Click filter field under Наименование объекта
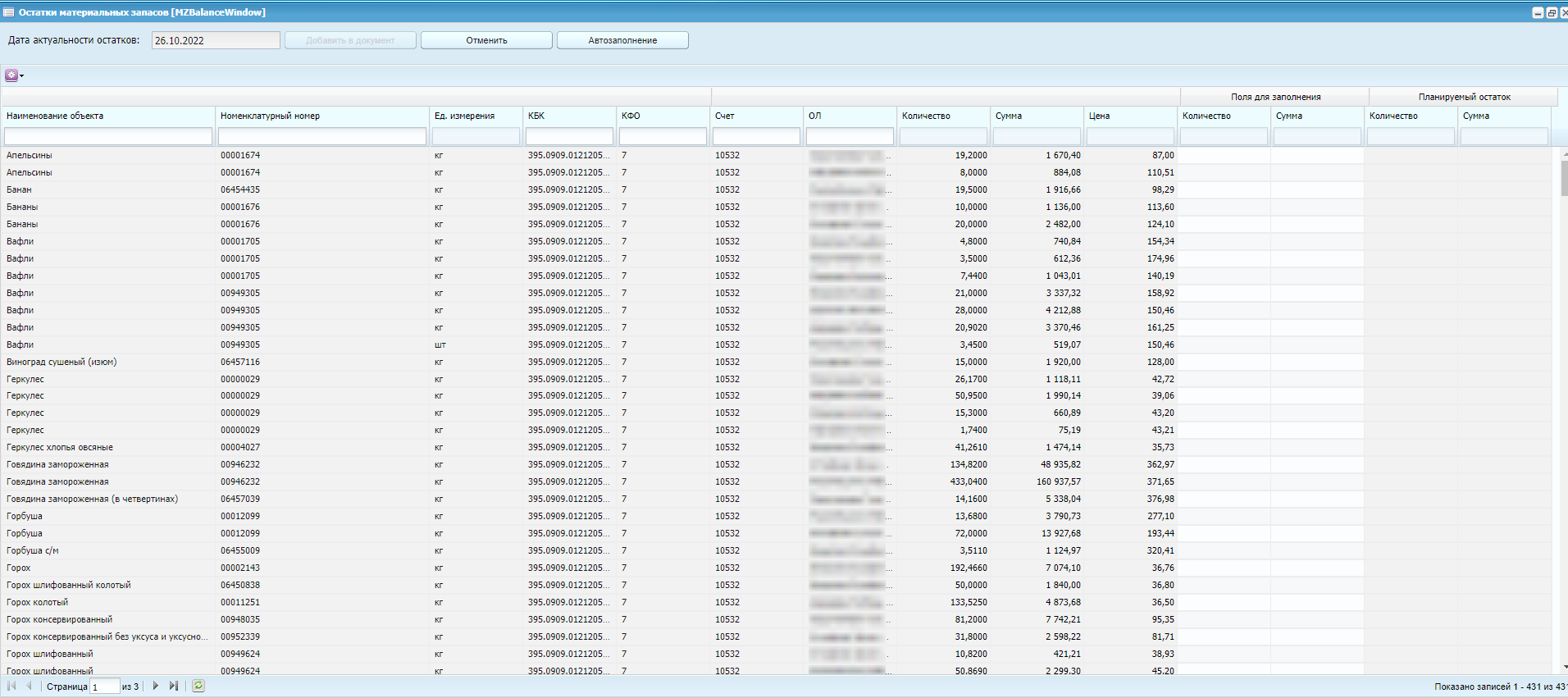This screenshot has width=1568, height=698. tap(108, 136)
